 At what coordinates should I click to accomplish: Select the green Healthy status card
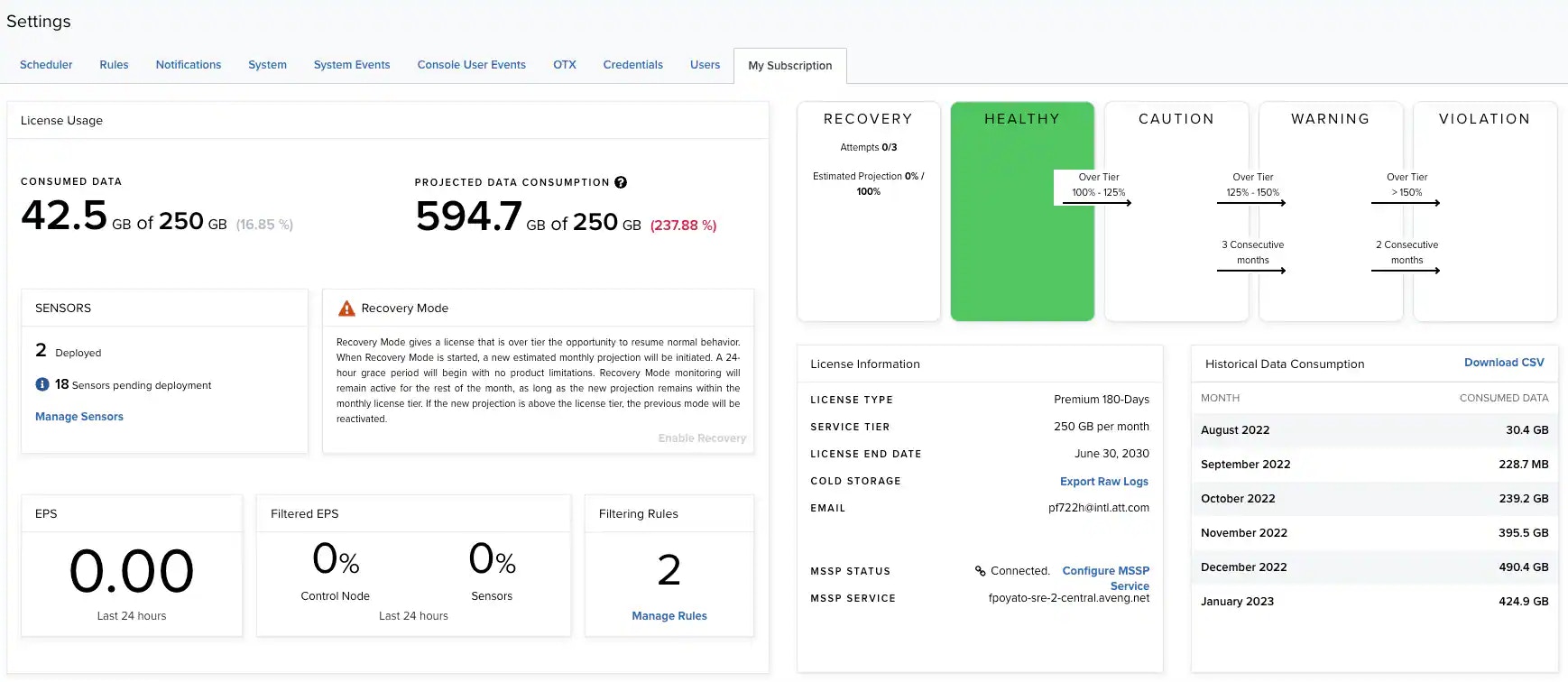coord(1022,211)
